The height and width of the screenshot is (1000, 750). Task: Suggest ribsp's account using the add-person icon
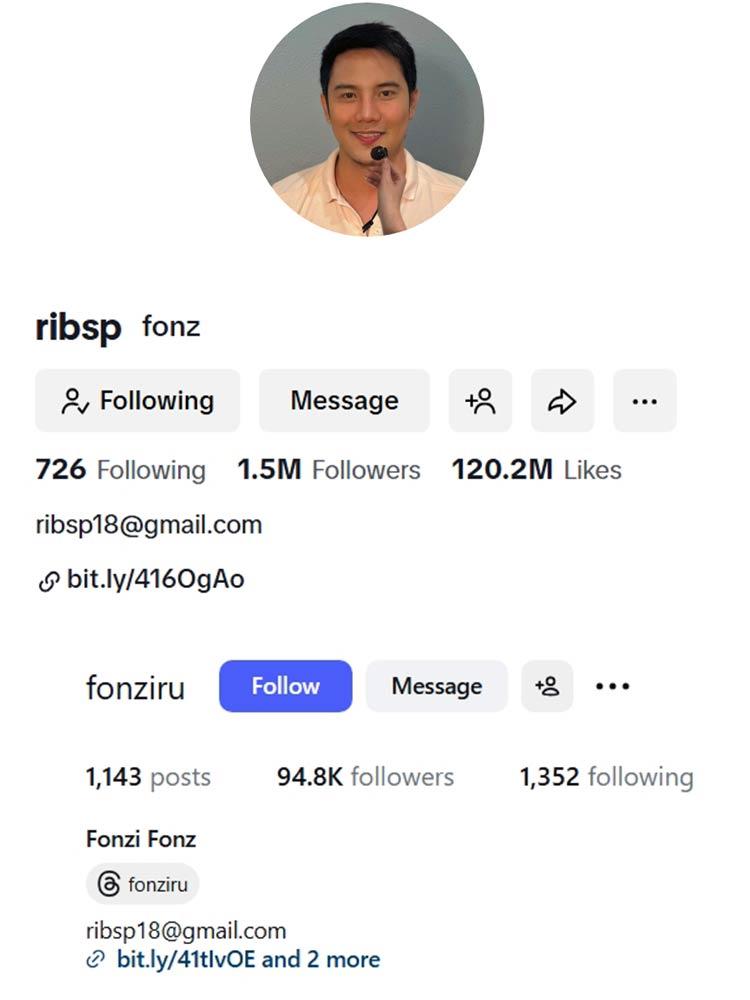tap(480, 400)
